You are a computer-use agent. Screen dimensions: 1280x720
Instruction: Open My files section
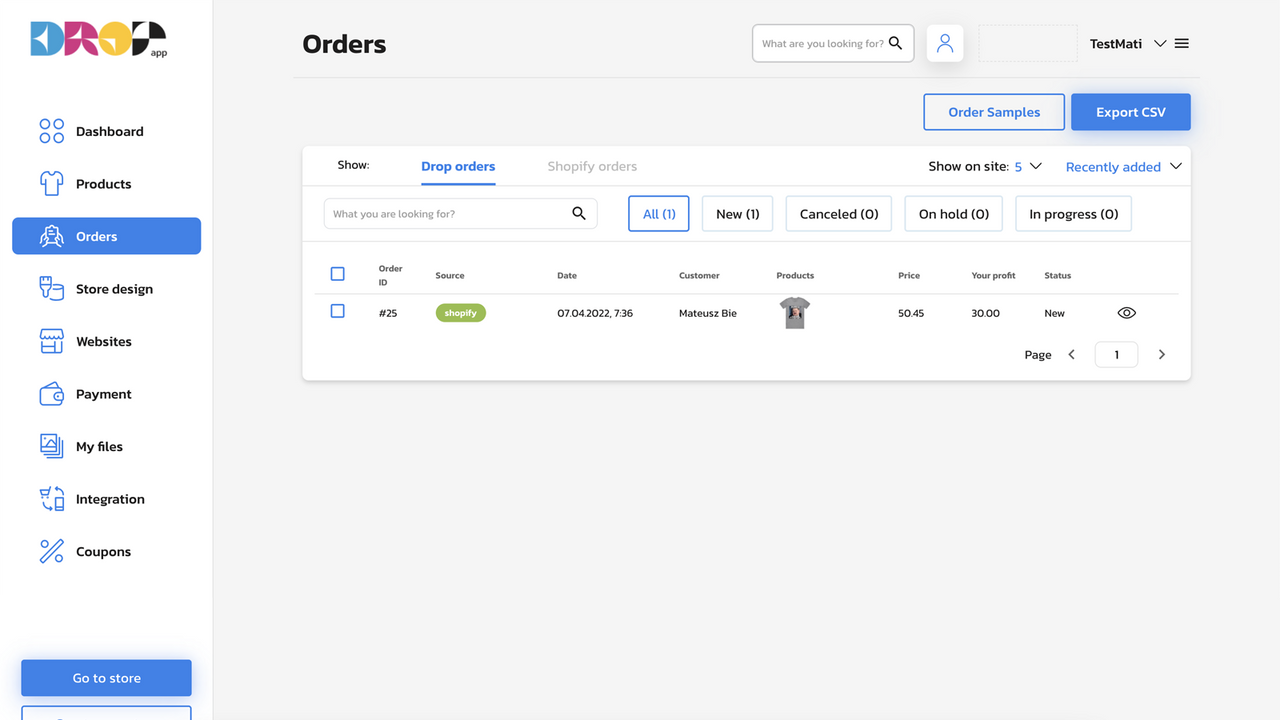(x=98, y=446)
